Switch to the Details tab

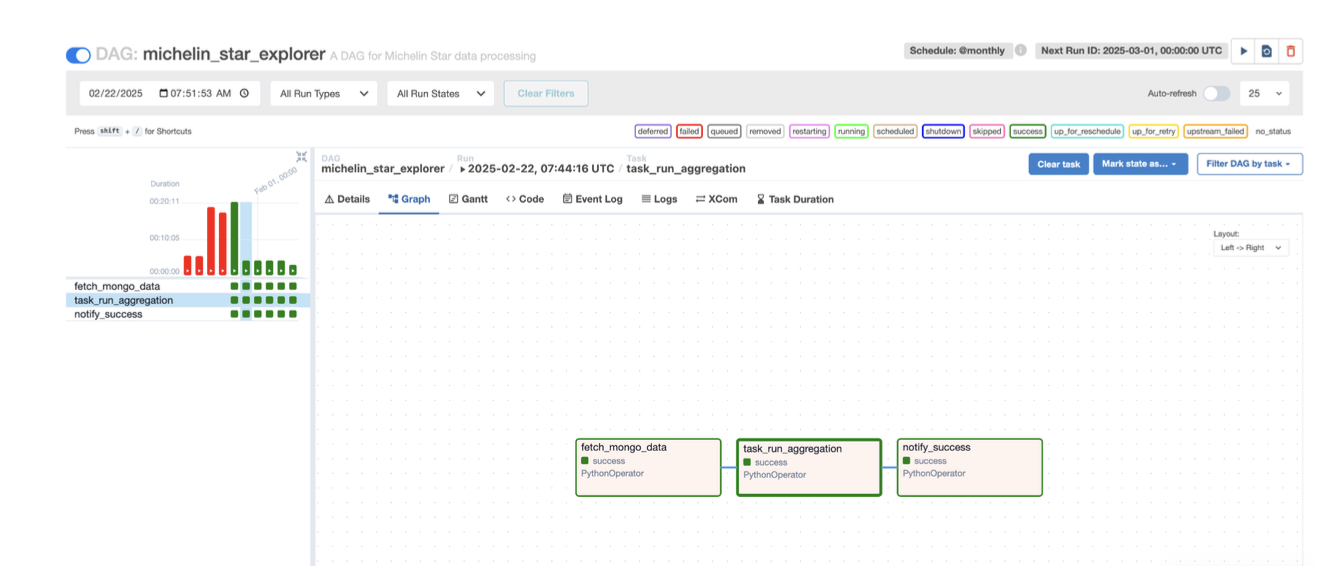coord(347,199)
